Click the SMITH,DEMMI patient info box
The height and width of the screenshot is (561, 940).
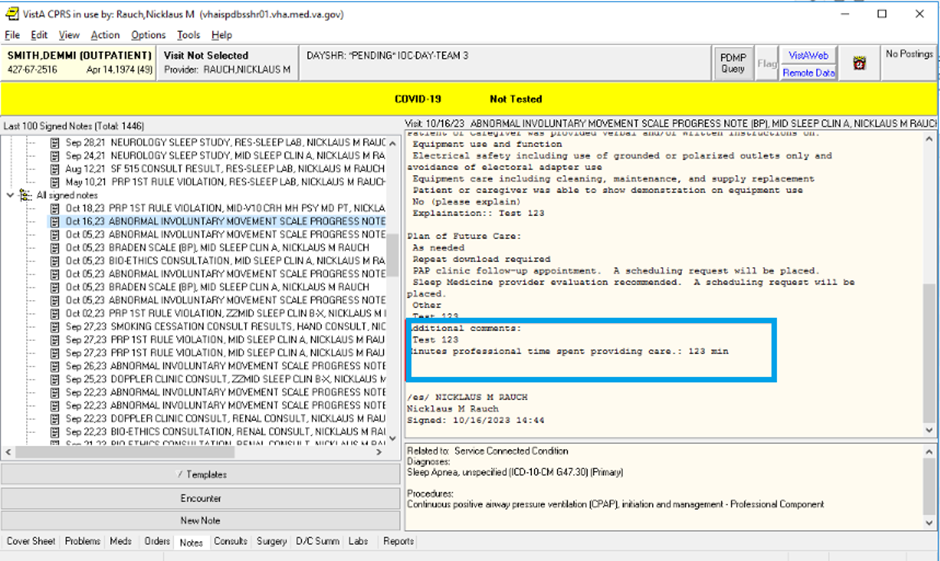click(79, 63)
